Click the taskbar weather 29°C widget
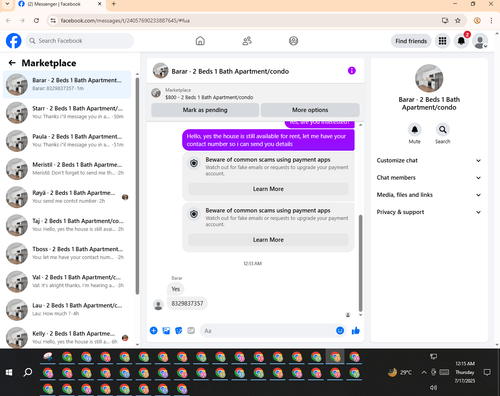500x396 pixels. pos(400,372)
